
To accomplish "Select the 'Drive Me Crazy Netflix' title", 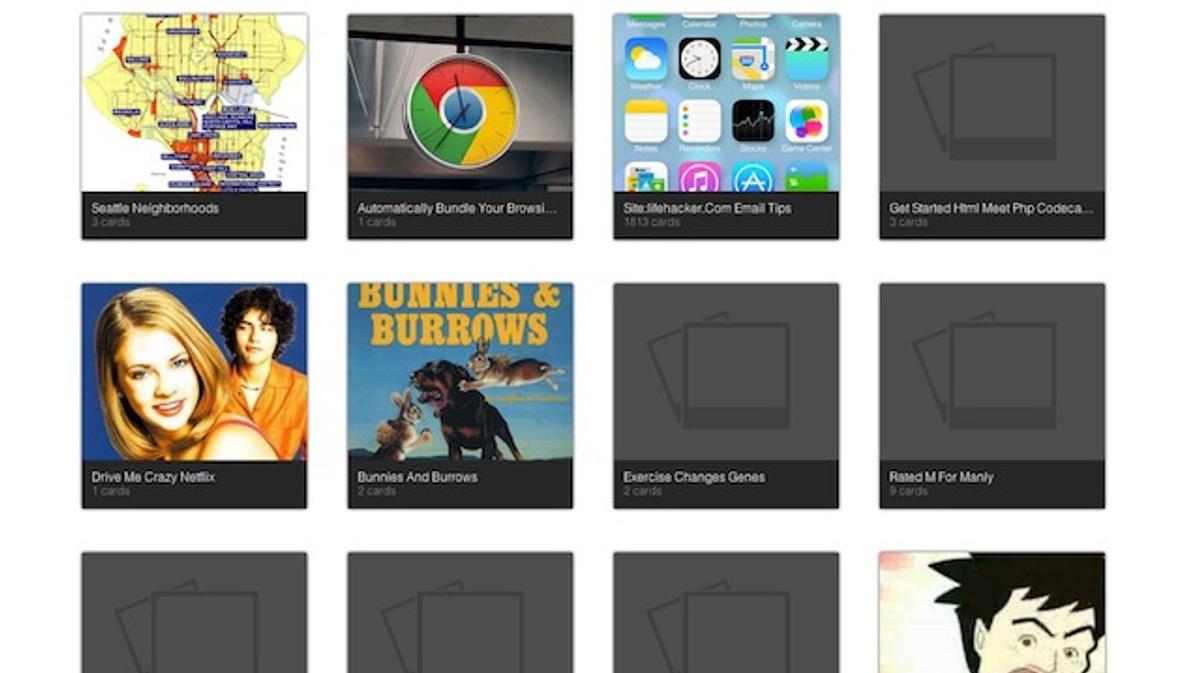I will pyautogui.click(x=152, y=477).
